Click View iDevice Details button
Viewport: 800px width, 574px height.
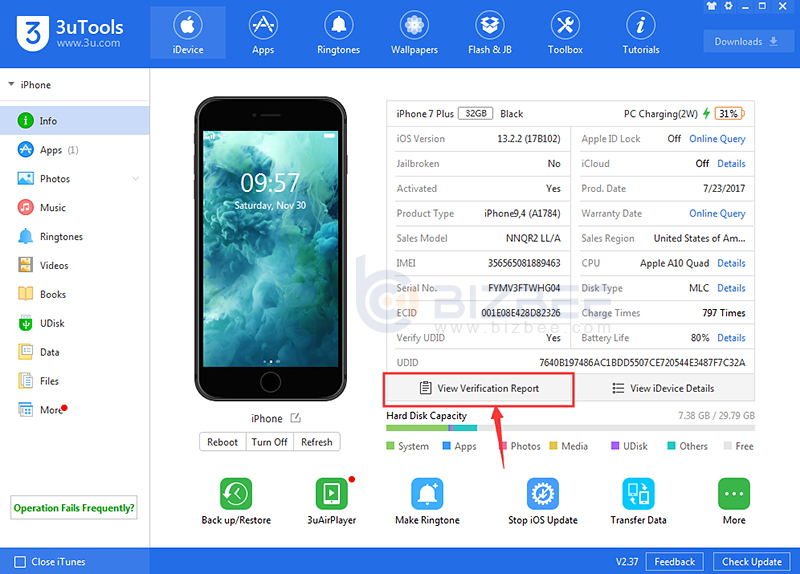point(663,389)
